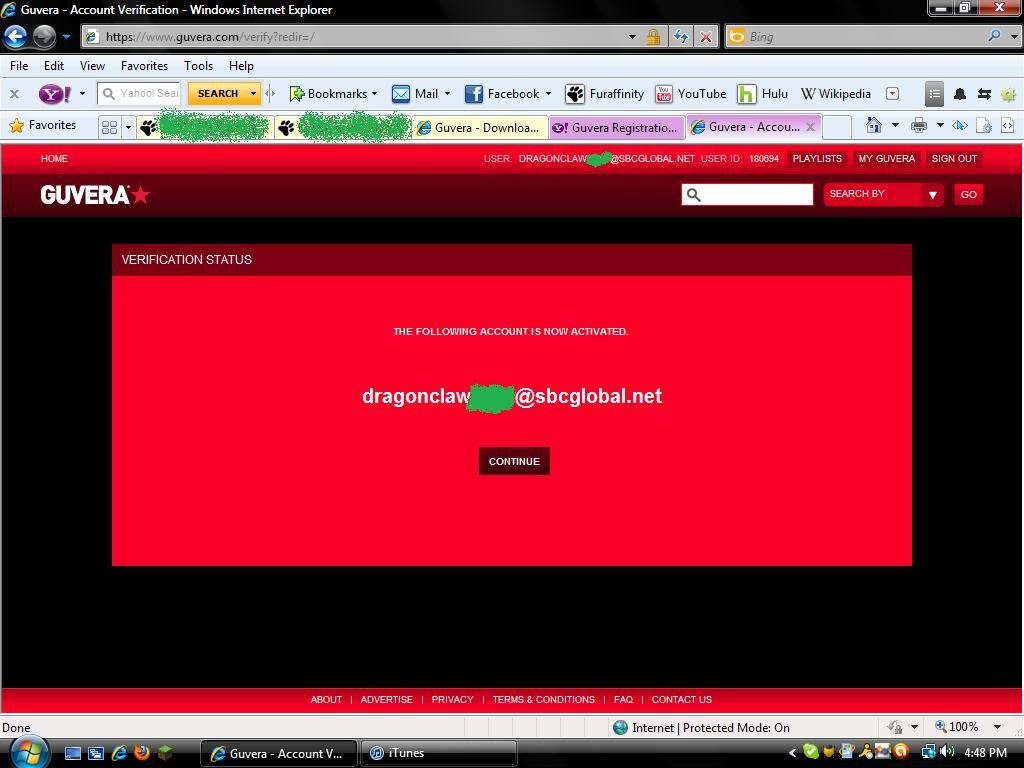The image size is (1024, 768).
Task: Click the CONTINUE button
Action: click(514, 461)
